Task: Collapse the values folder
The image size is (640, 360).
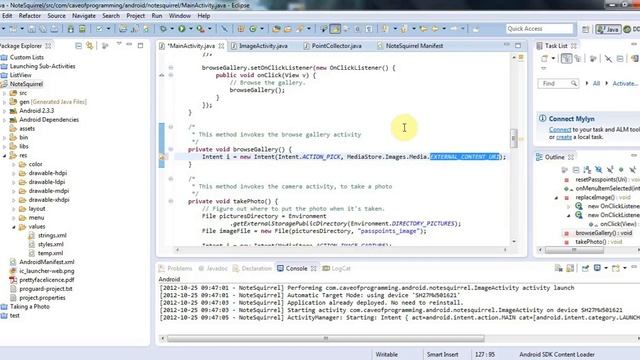Action: [14, 227]
